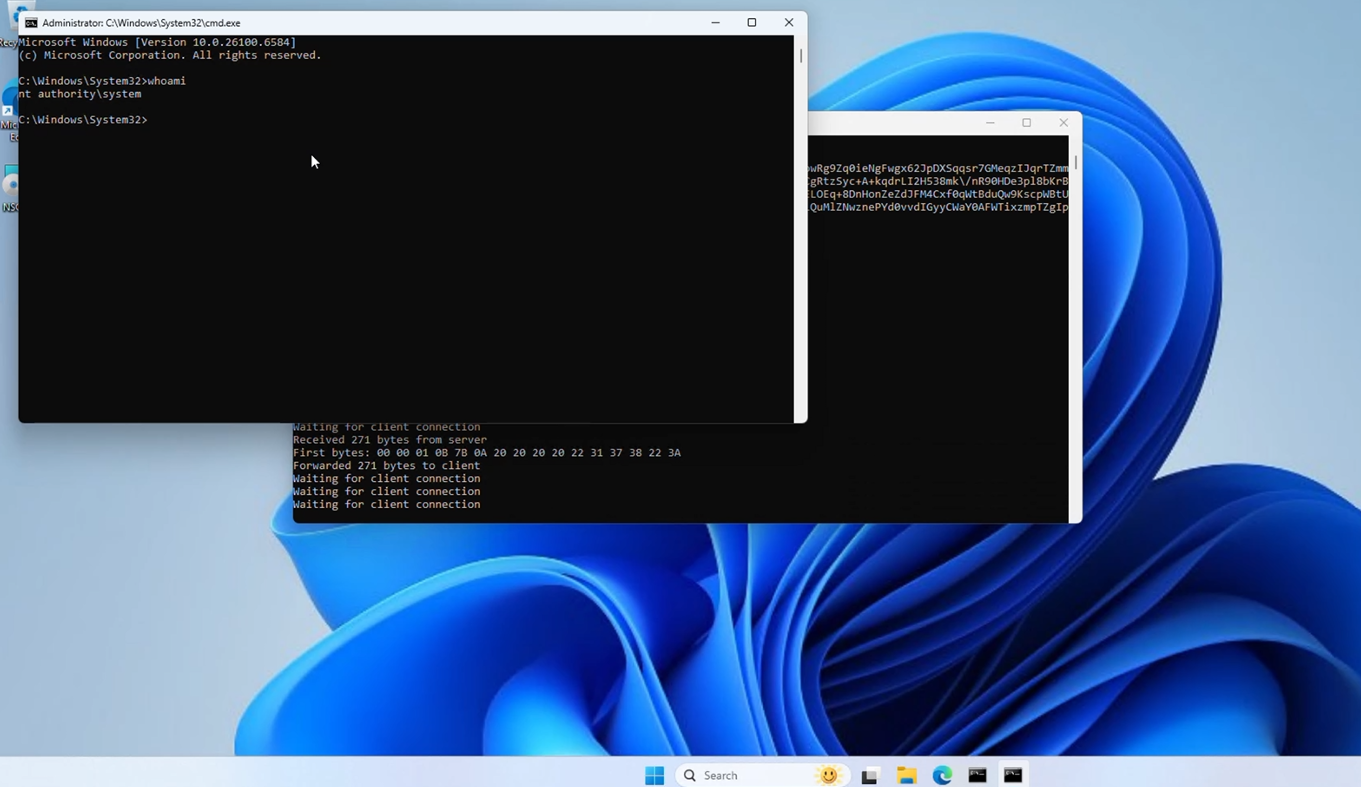The width and height of the screenshot is (1361, 787).
Task: Open the Windows Start menu
Action: click(x=655, y=775)
